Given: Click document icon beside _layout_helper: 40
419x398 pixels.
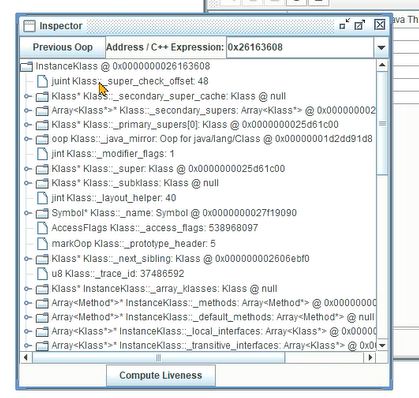Looking at the screenshot, I should click(42, 198).
